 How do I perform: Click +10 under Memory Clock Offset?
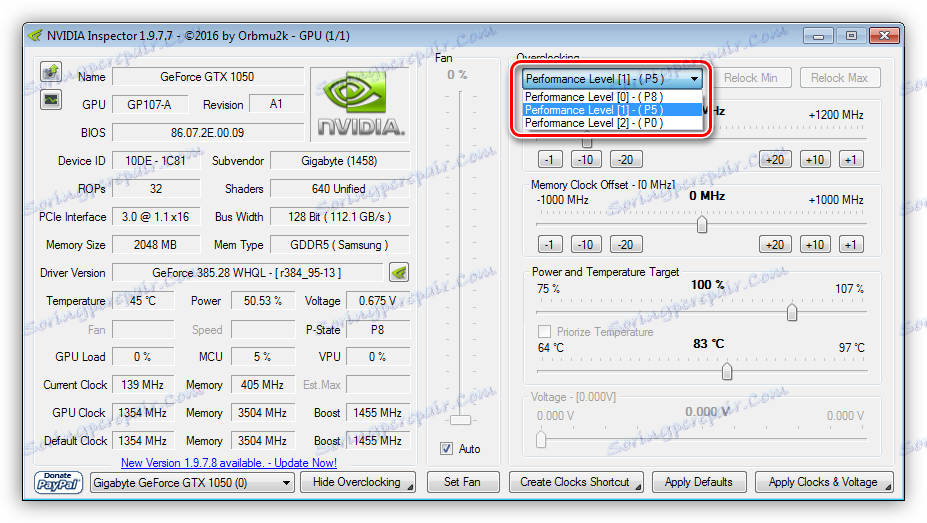815,245
